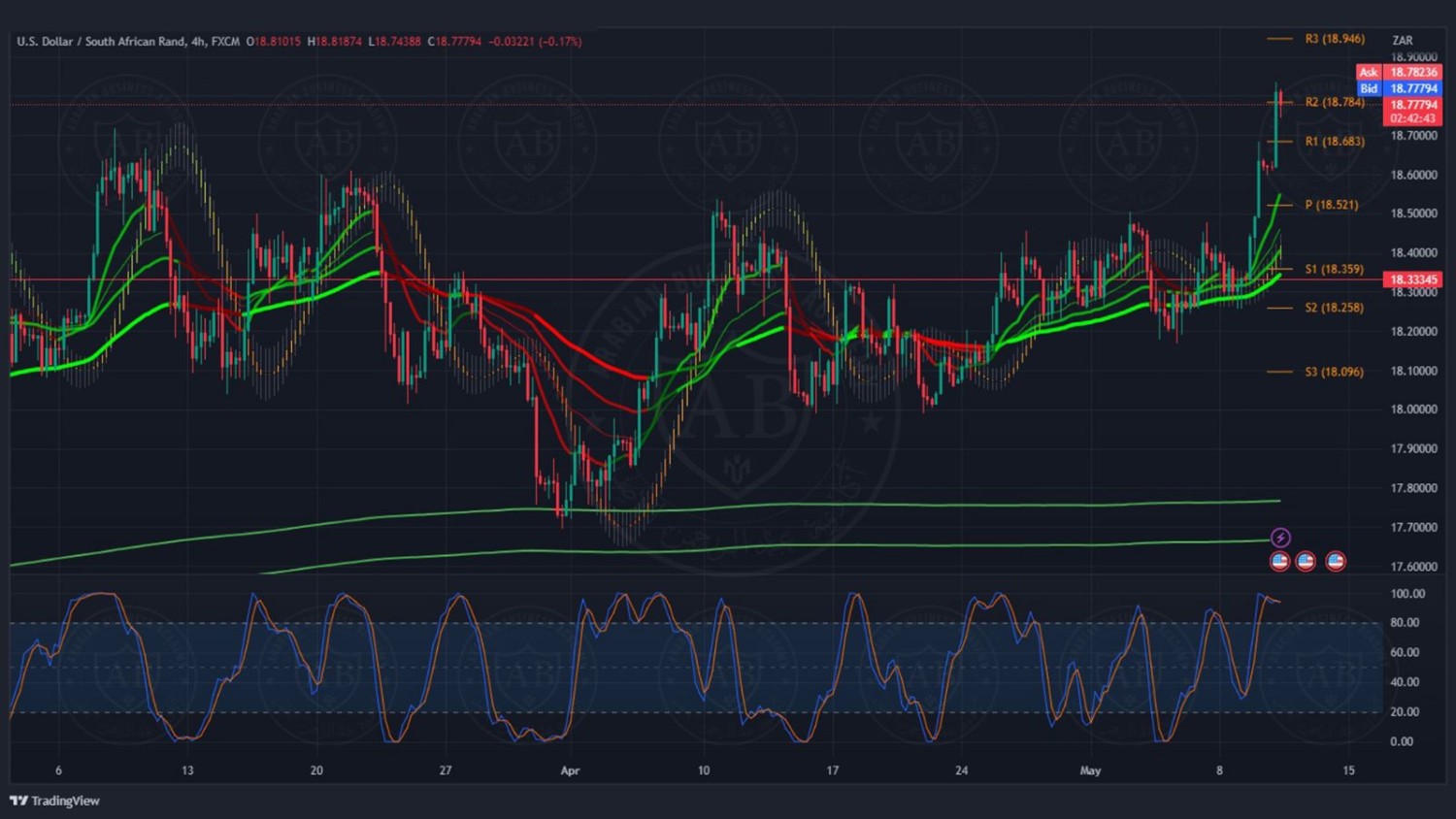This screenshot has width=1456, height=819.
Task: Click the candle countdown timer 02:42:43
Action: tap(1413, 118)
